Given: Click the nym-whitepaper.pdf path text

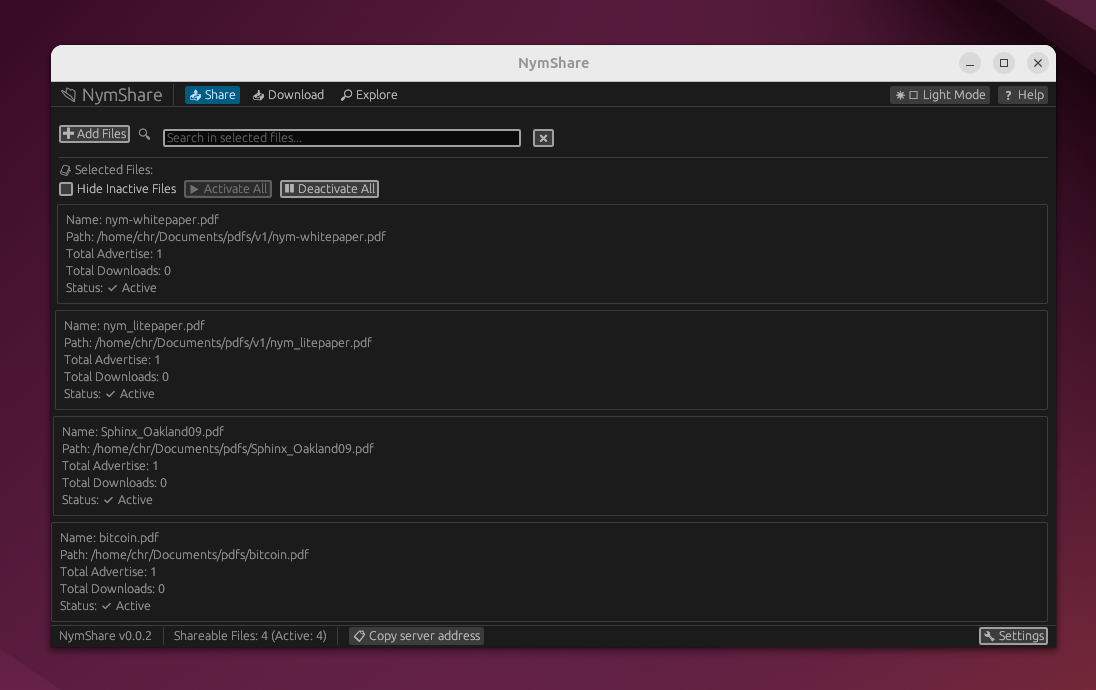Looking at the screenshot, I should 226,236.
